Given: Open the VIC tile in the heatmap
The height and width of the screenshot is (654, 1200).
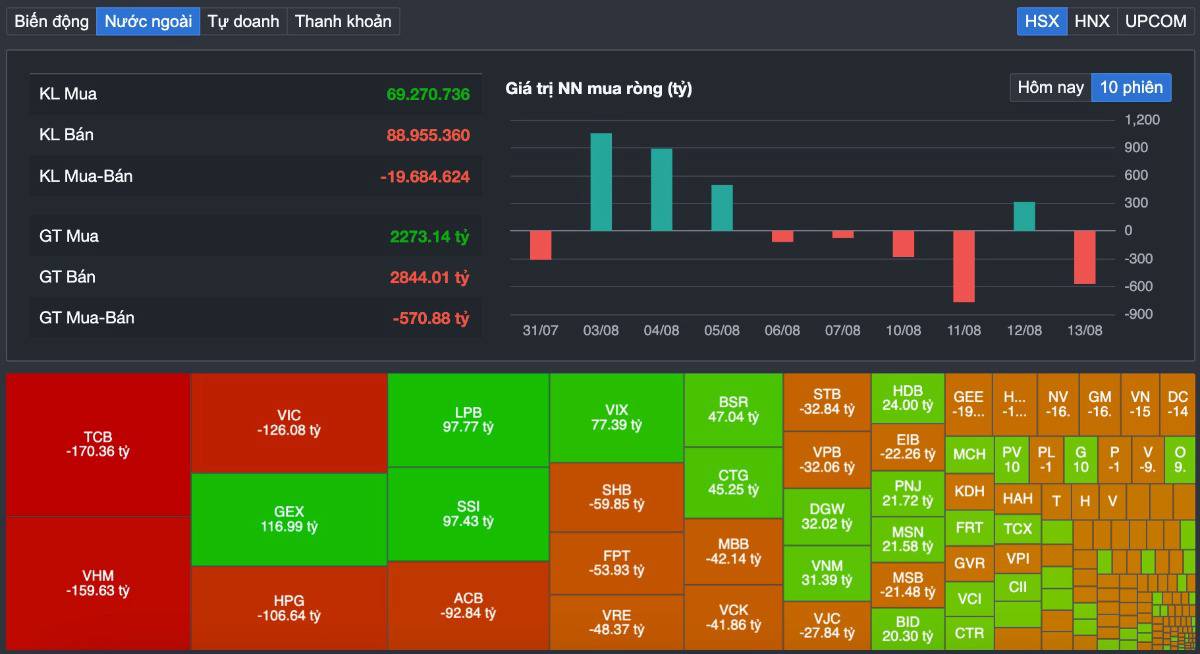Looking at the screenshot, I should 289,423.
